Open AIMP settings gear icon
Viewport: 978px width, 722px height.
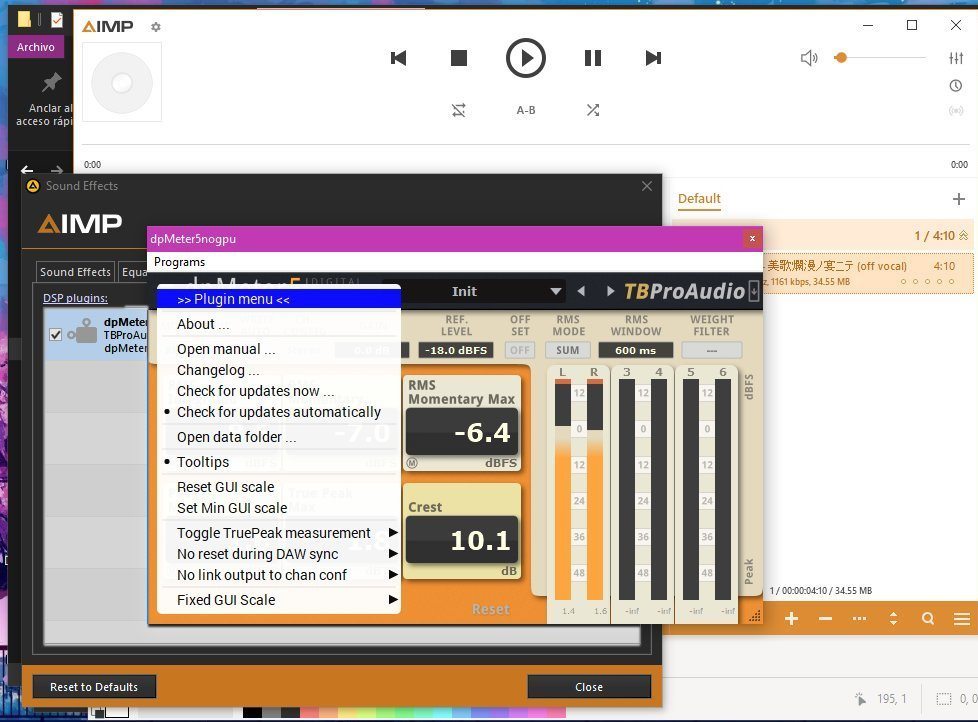click(x=156, y=27)
